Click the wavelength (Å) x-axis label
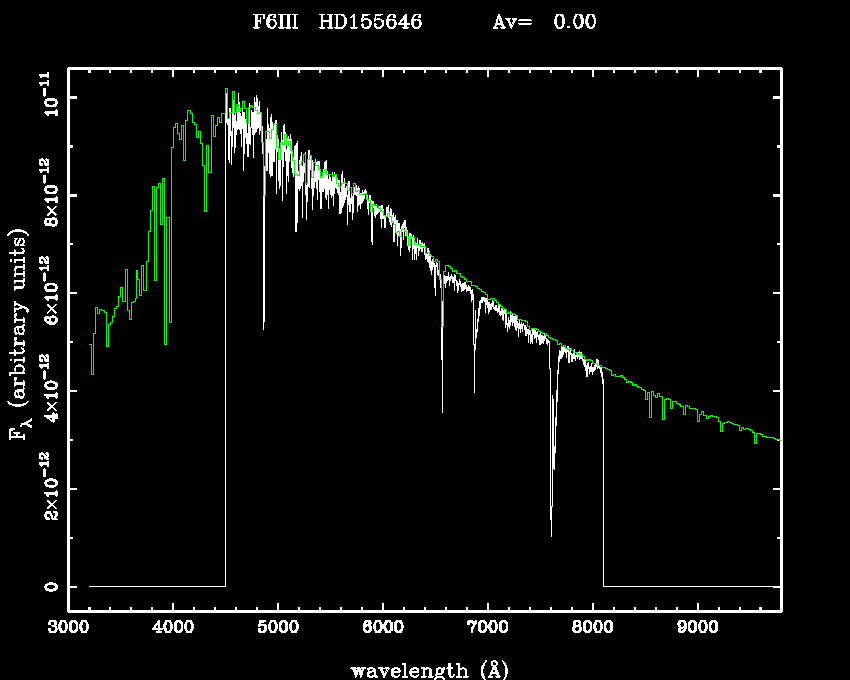The width and height of the screenshot is (850, 680). [x=425, y=669]
